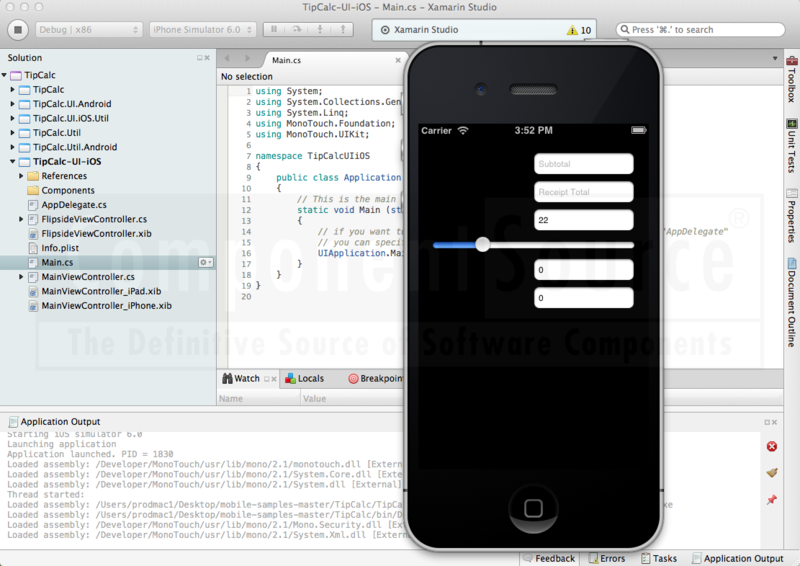Click the tip percentage slider thumb
Viewport: 800px width, 566px height.
(x=482, y=244)
